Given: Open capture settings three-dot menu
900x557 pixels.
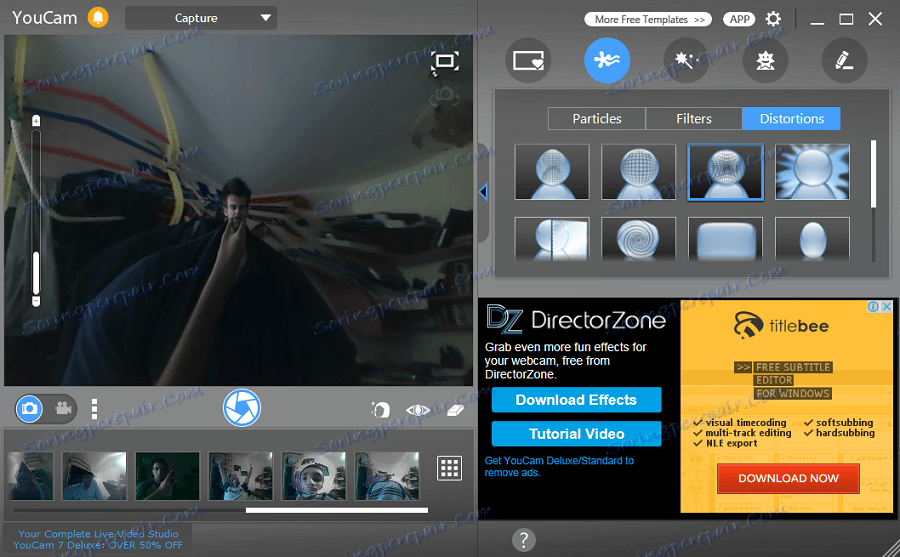Looking at the screenshot, I should point(94,409).
